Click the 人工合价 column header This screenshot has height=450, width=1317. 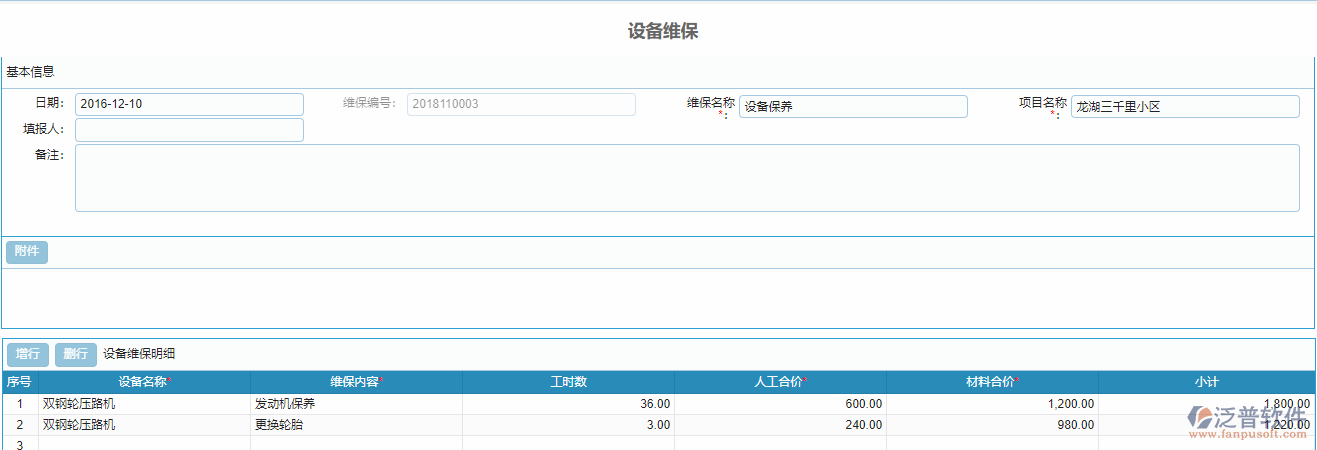point(781,382)
